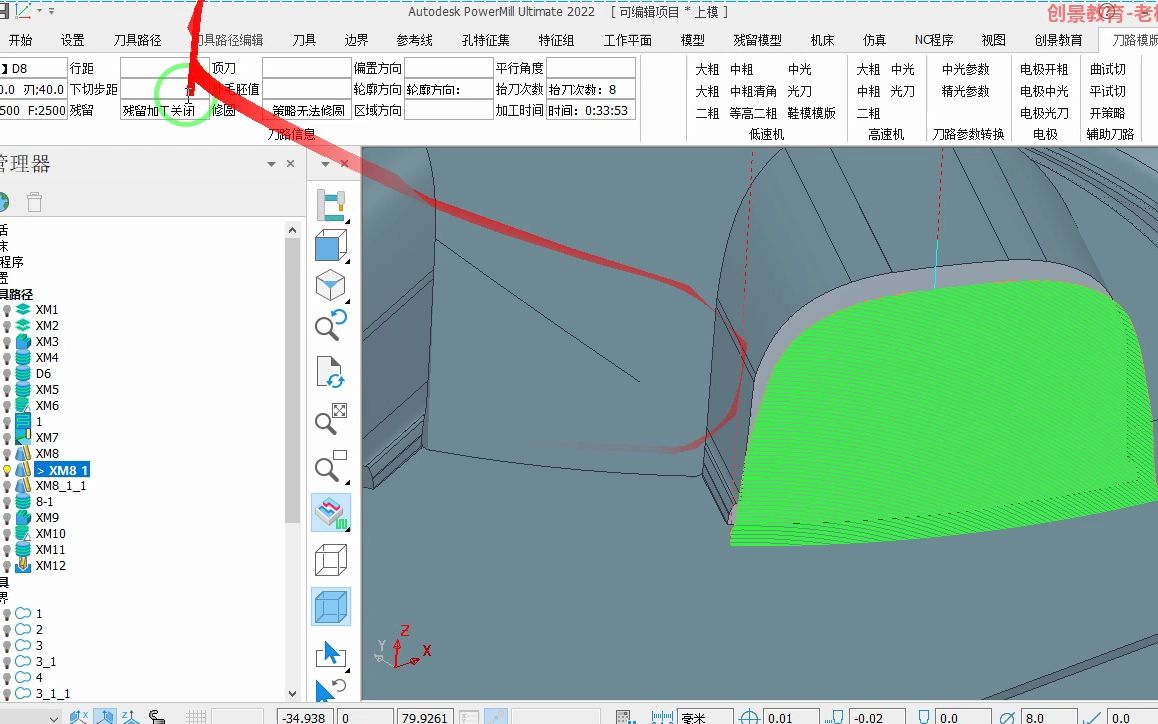Click the XM7 toolpath strategy icon
Screen dimensions: 1158x724
click(23, 437)
